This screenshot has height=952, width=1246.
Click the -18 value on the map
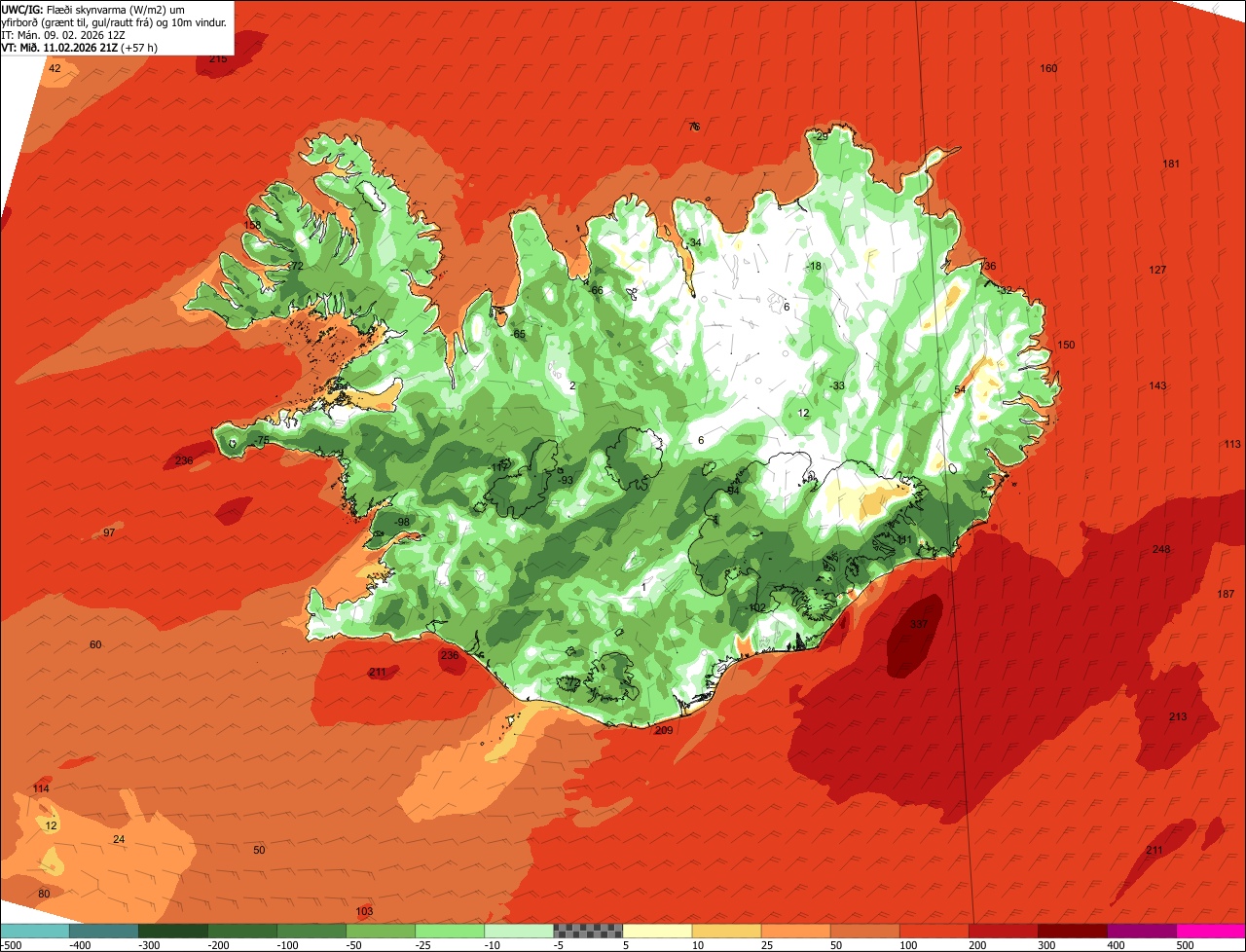tap(814, 267)
